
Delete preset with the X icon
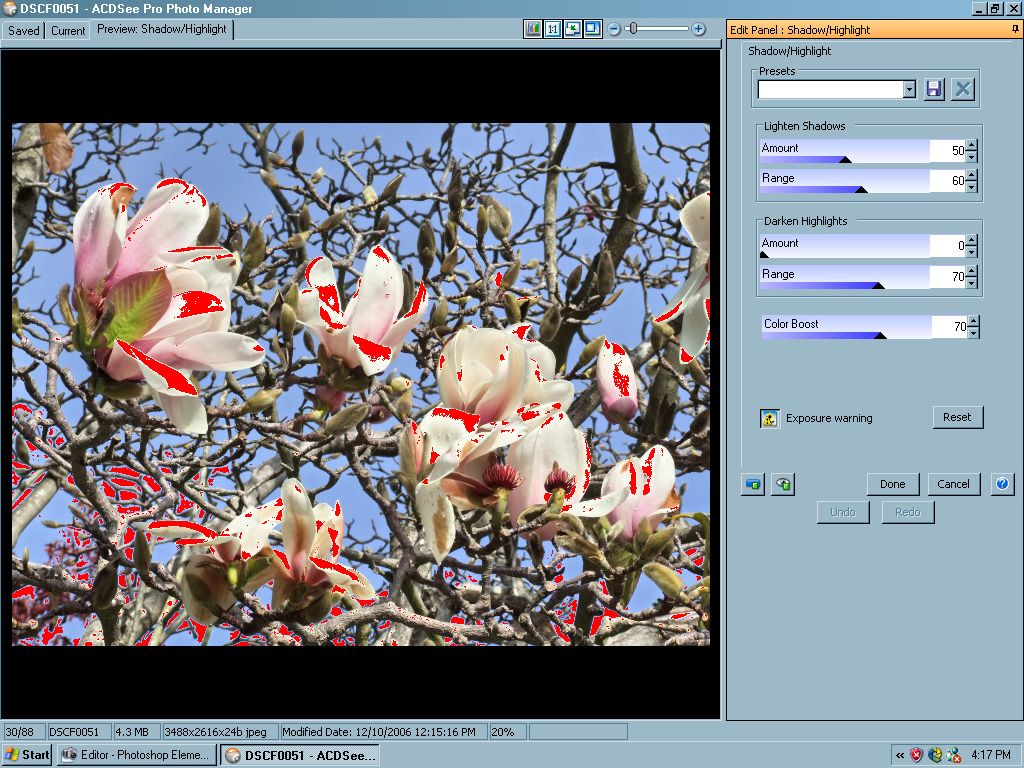pos(963,89)
